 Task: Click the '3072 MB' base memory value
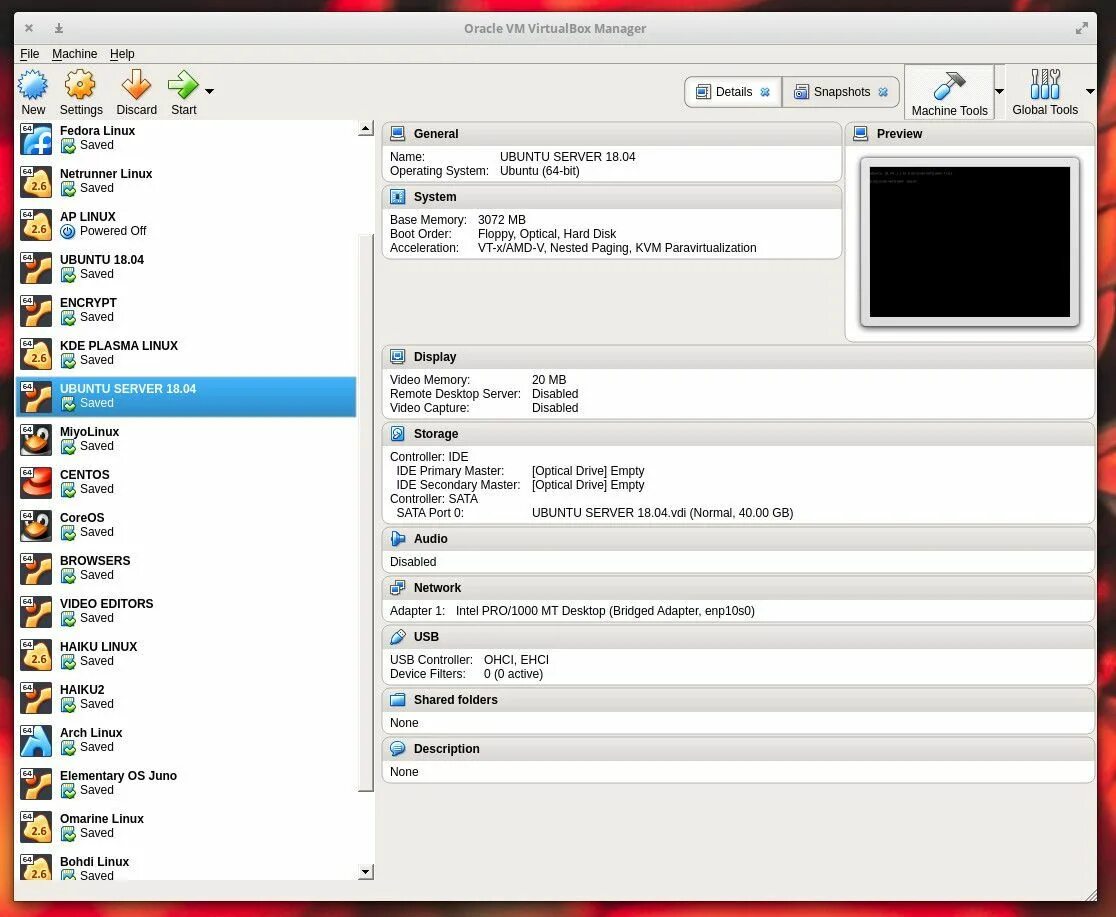pyautogui.click(x=502, y=220)
